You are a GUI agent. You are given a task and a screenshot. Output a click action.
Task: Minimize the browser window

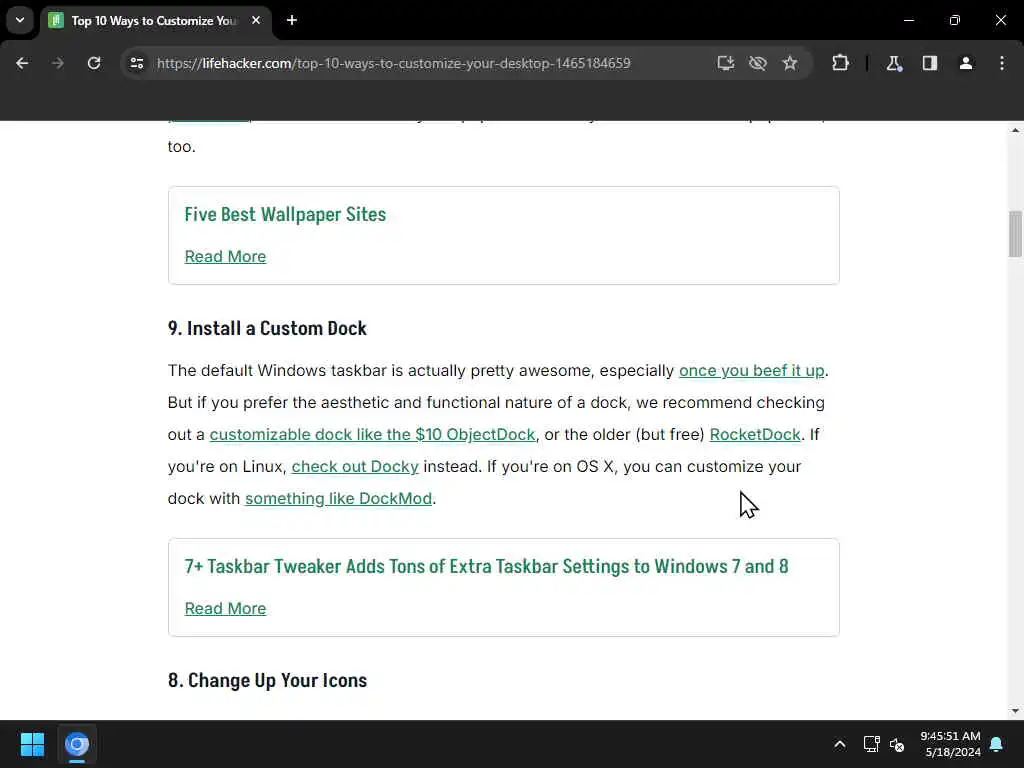[908, 20]
